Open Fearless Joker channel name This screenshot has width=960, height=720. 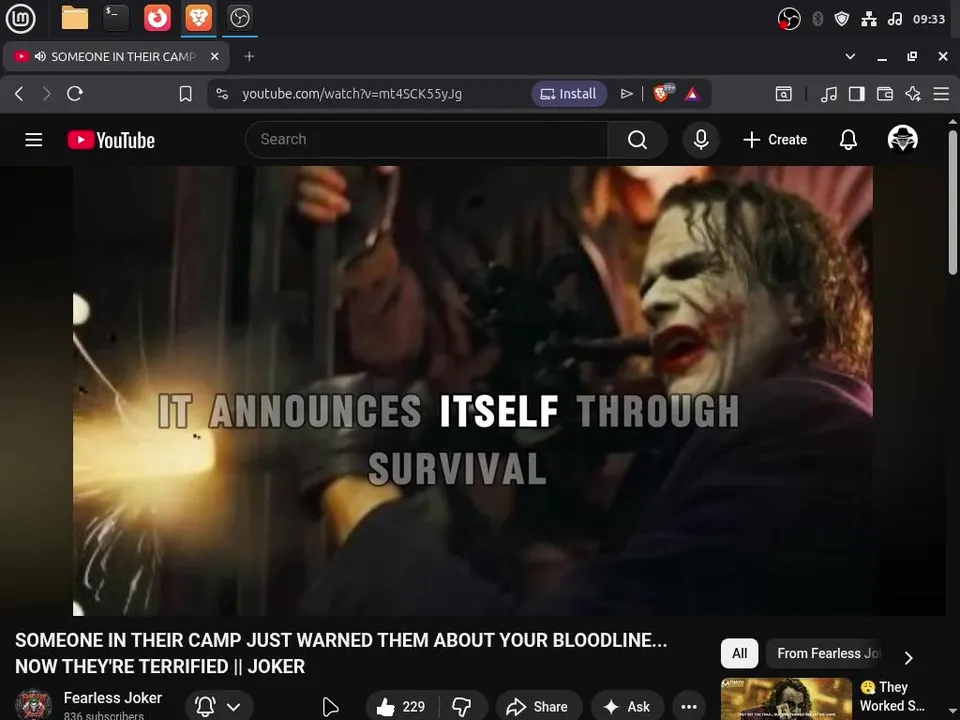(113, 698)
